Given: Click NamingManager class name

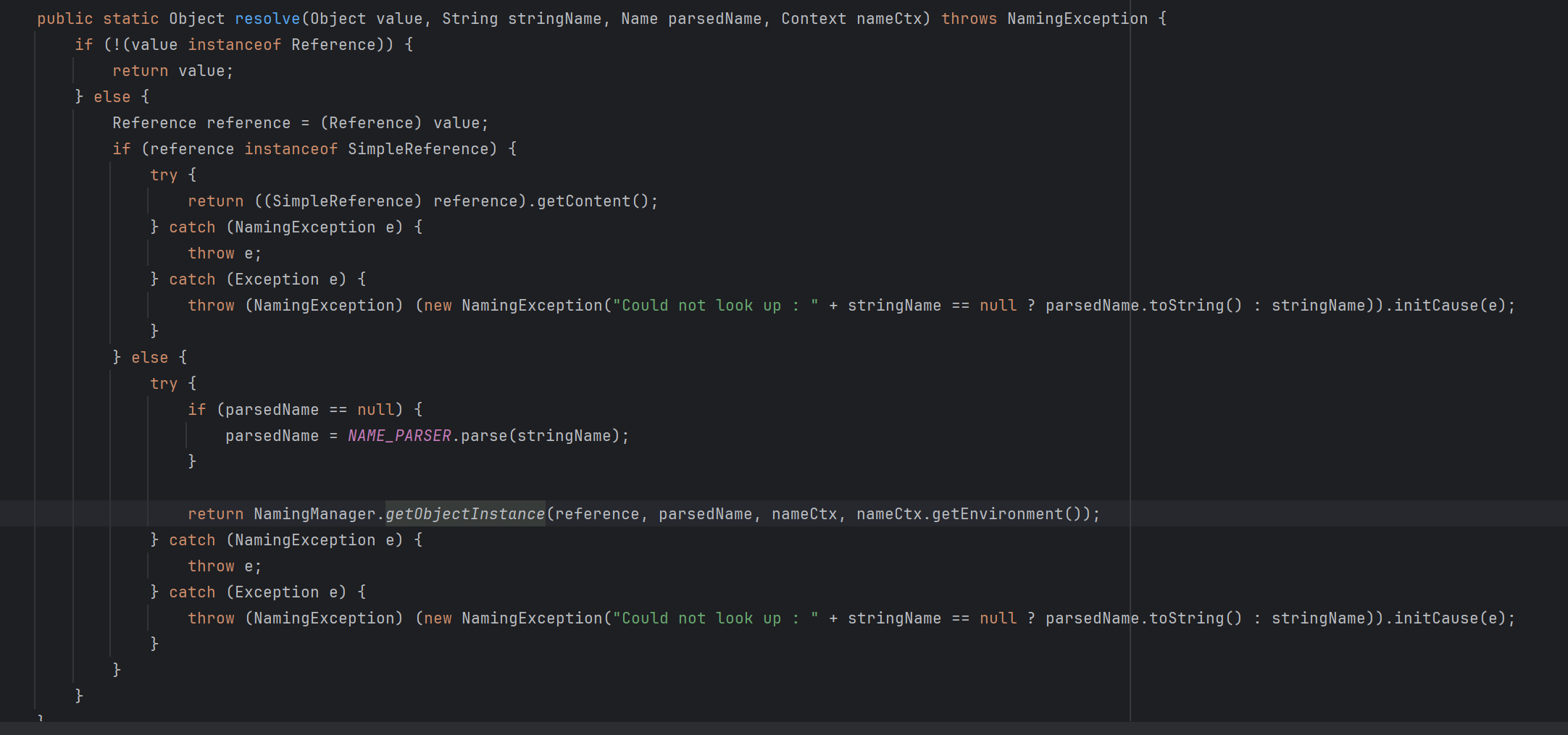Looking at the screenshot, I should click(314, 514).
